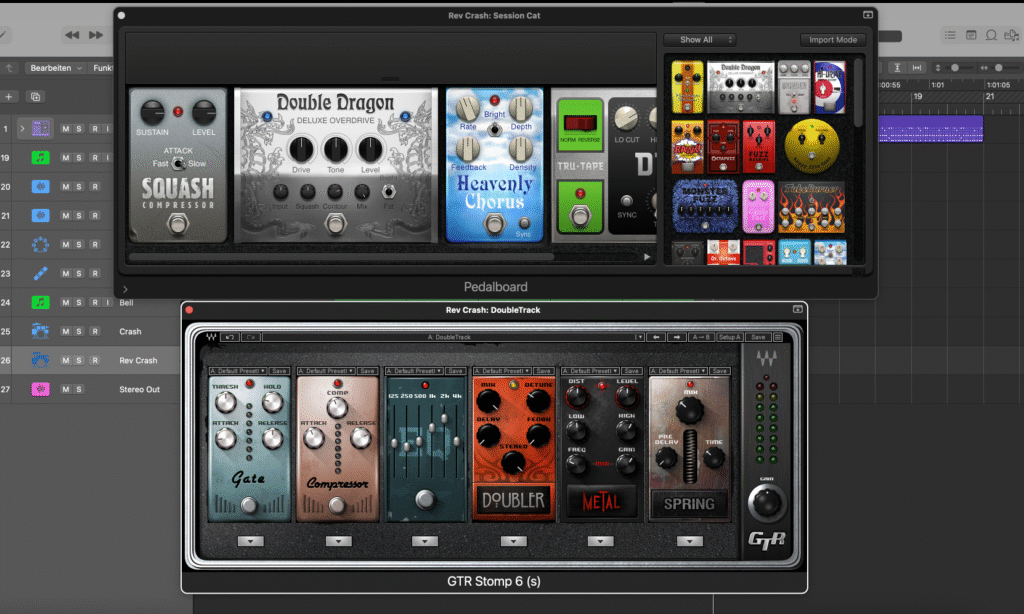Record-enable track 21
Image resolution: width=1024 pixels, height=614 pixels.
(x=95, y=216)
